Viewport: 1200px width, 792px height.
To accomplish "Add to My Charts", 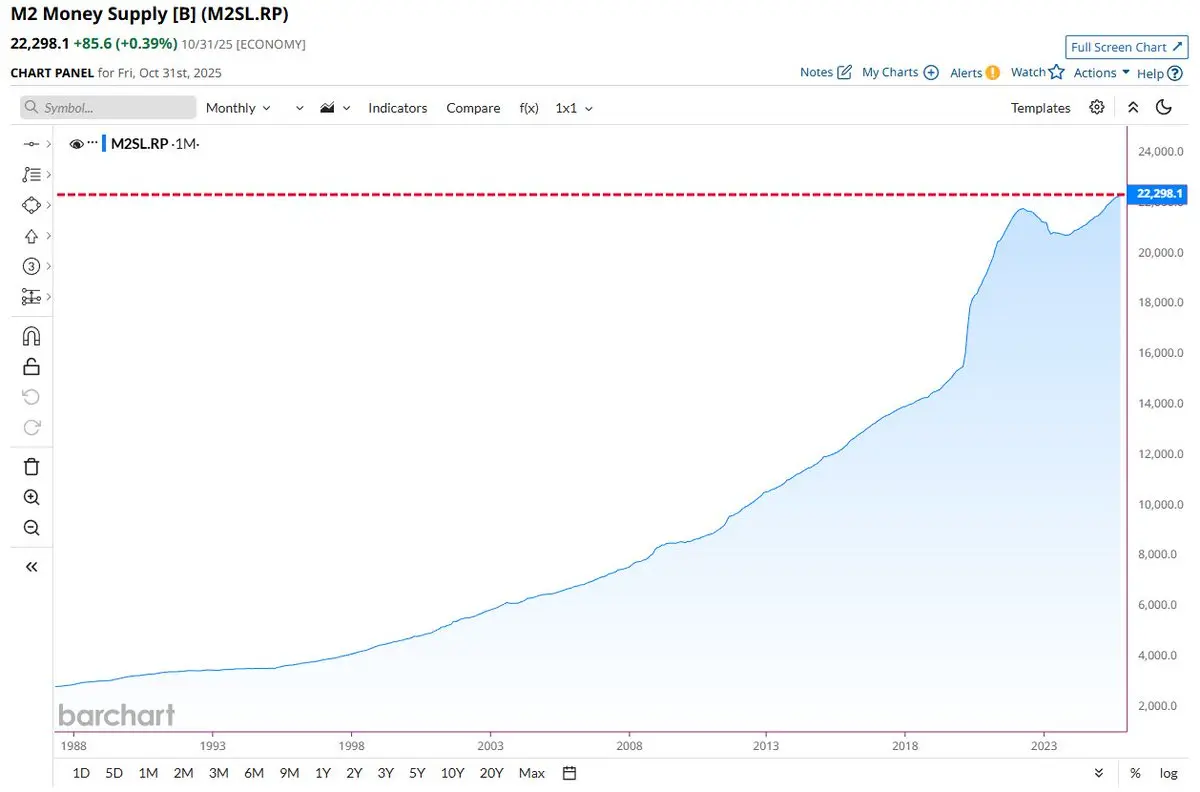I will tap(900, 72).
